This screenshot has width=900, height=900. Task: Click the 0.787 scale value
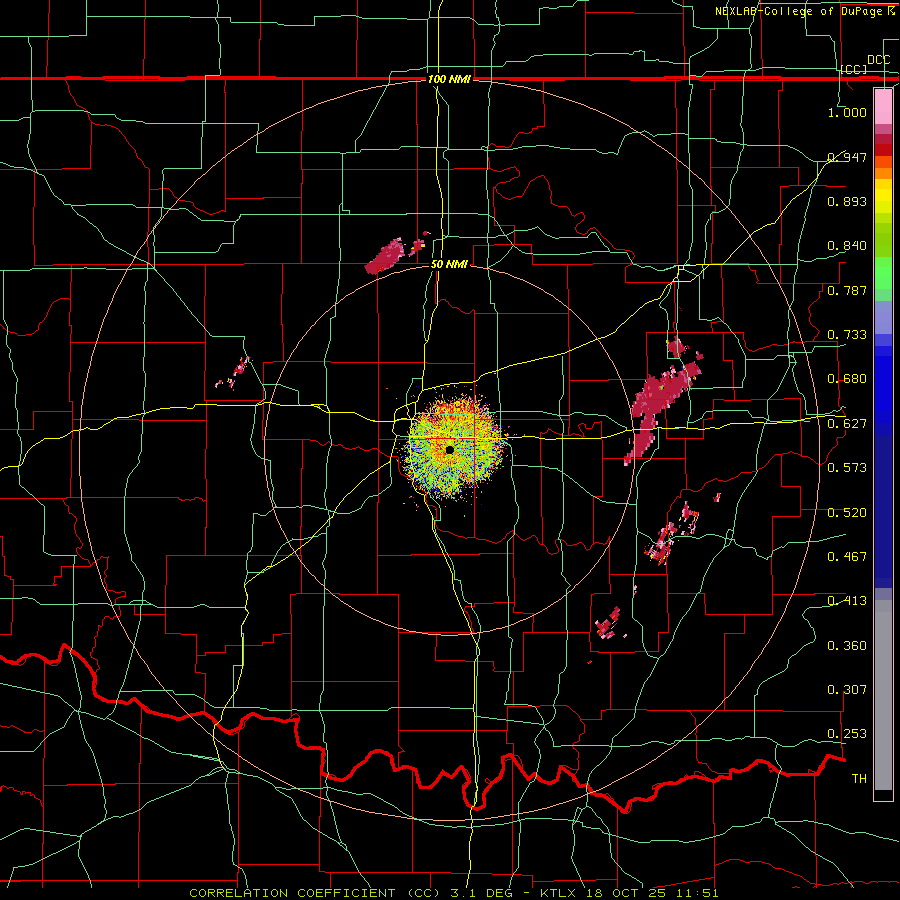(x=847, y=290)
